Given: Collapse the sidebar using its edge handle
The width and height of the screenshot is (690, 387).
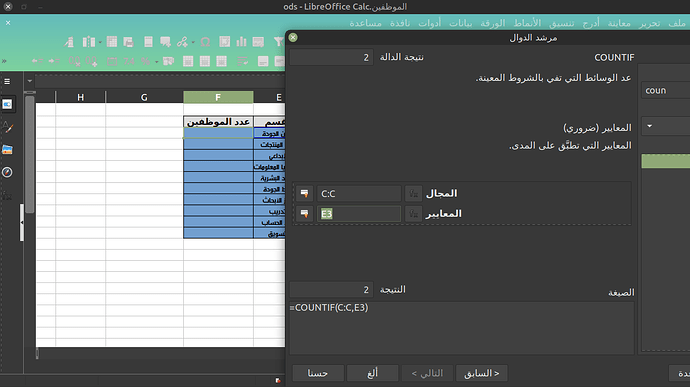Looking at the screenshot, I should click(22, 222).
